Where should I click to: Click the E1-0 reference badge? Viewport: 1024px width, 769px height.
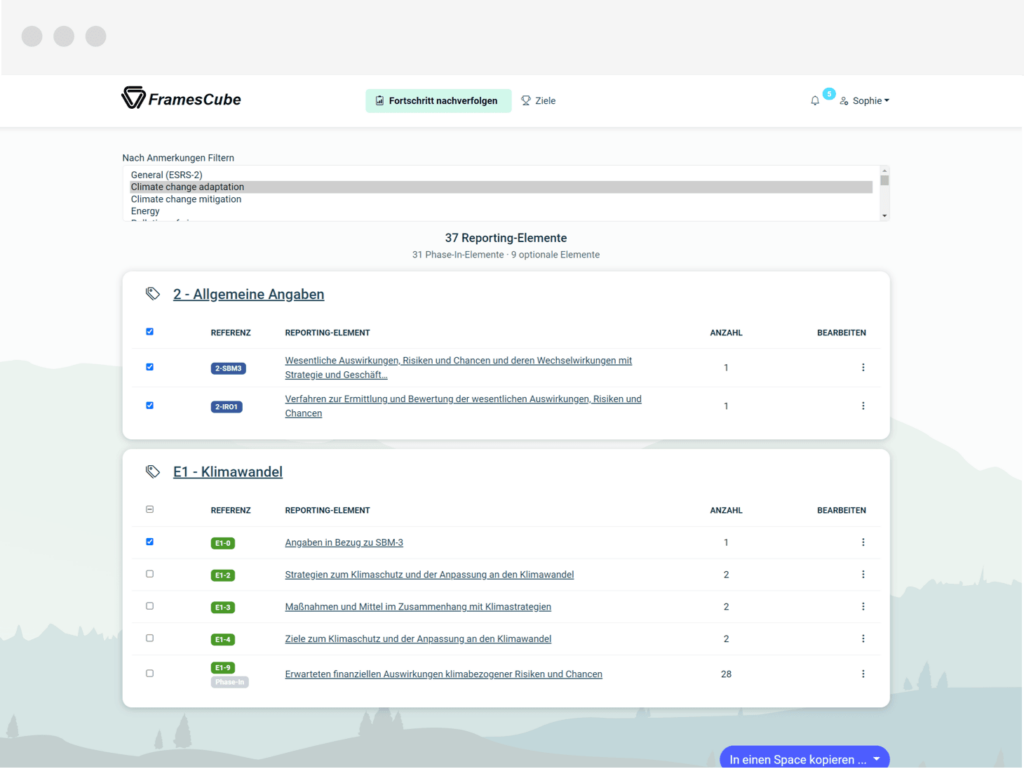coord(223,543)
